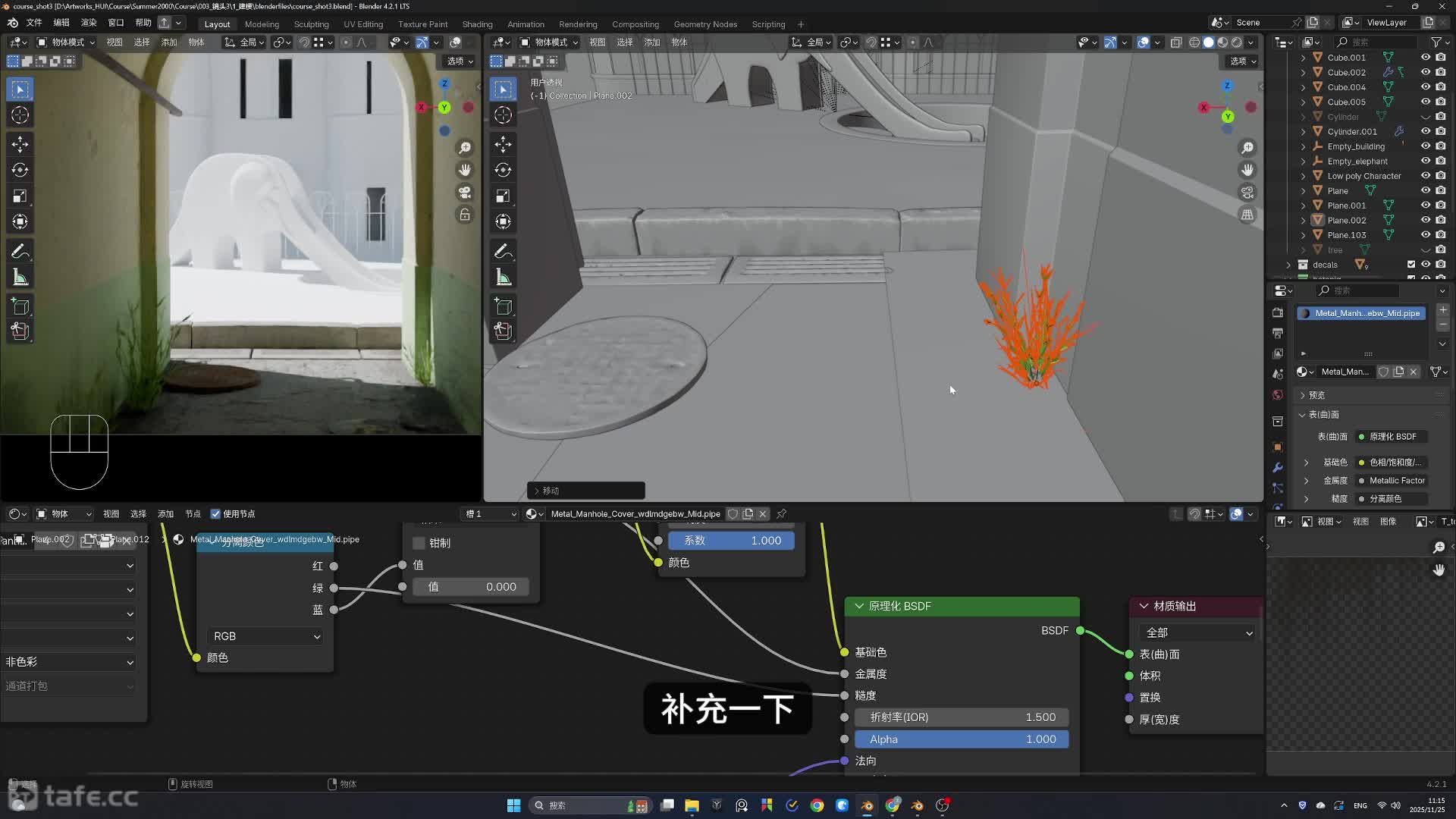Select the Move tool in right viewport
The height and width of the screenshot is (819, 1456).
tap(503, 144)
